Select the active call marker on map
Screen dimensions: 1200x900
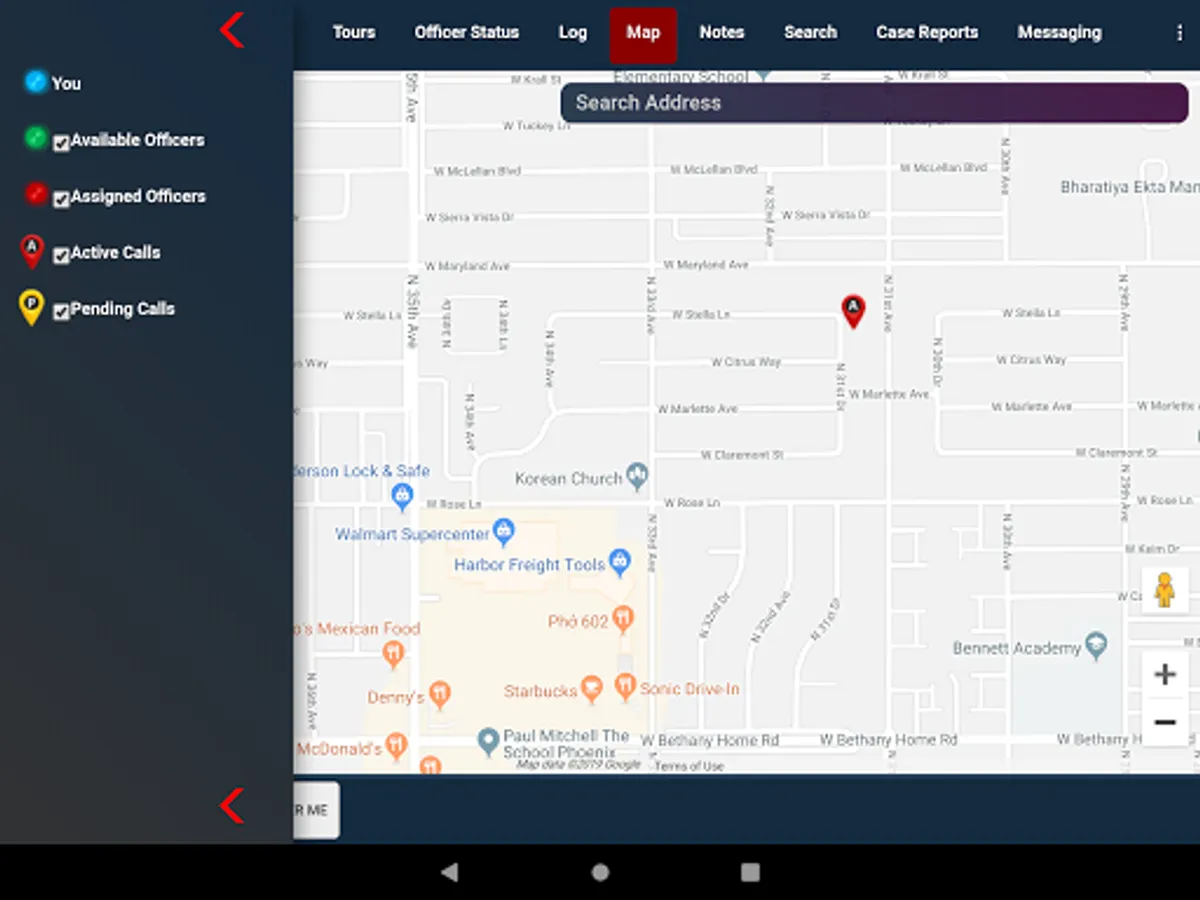853,311
